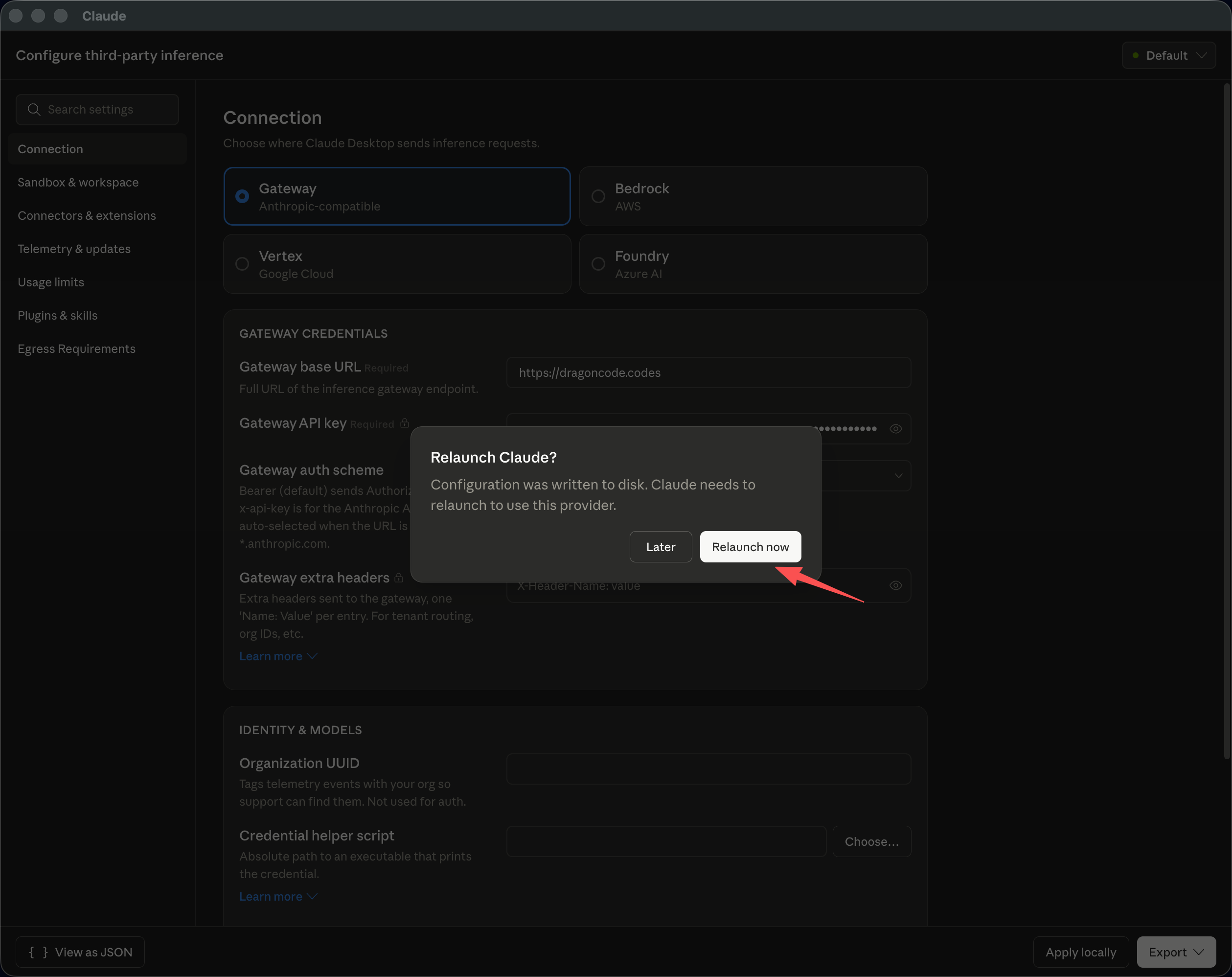This screenshot has height=977, width=1232.
Task: Open Plugins & skills section
Action: coord(97,315)
